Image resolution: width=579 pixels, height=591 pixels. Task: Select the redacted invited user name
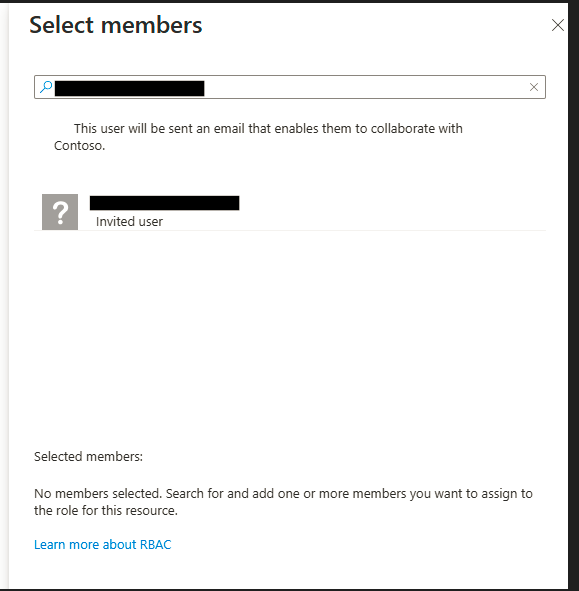164,203
